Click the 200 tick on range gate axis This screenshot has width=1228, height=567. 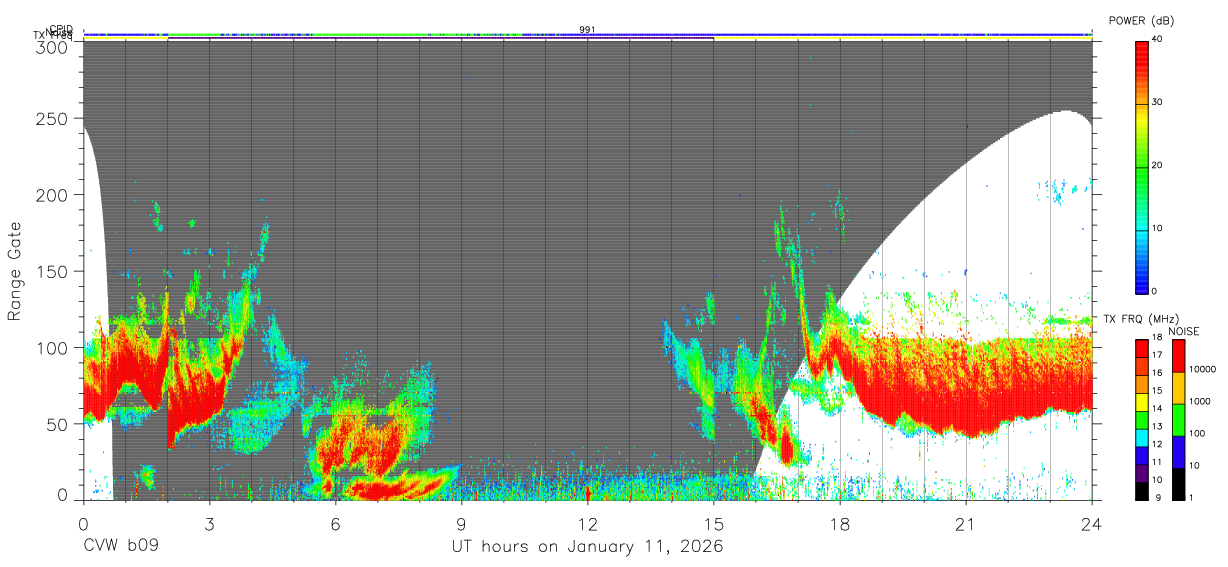click(53, 195)
